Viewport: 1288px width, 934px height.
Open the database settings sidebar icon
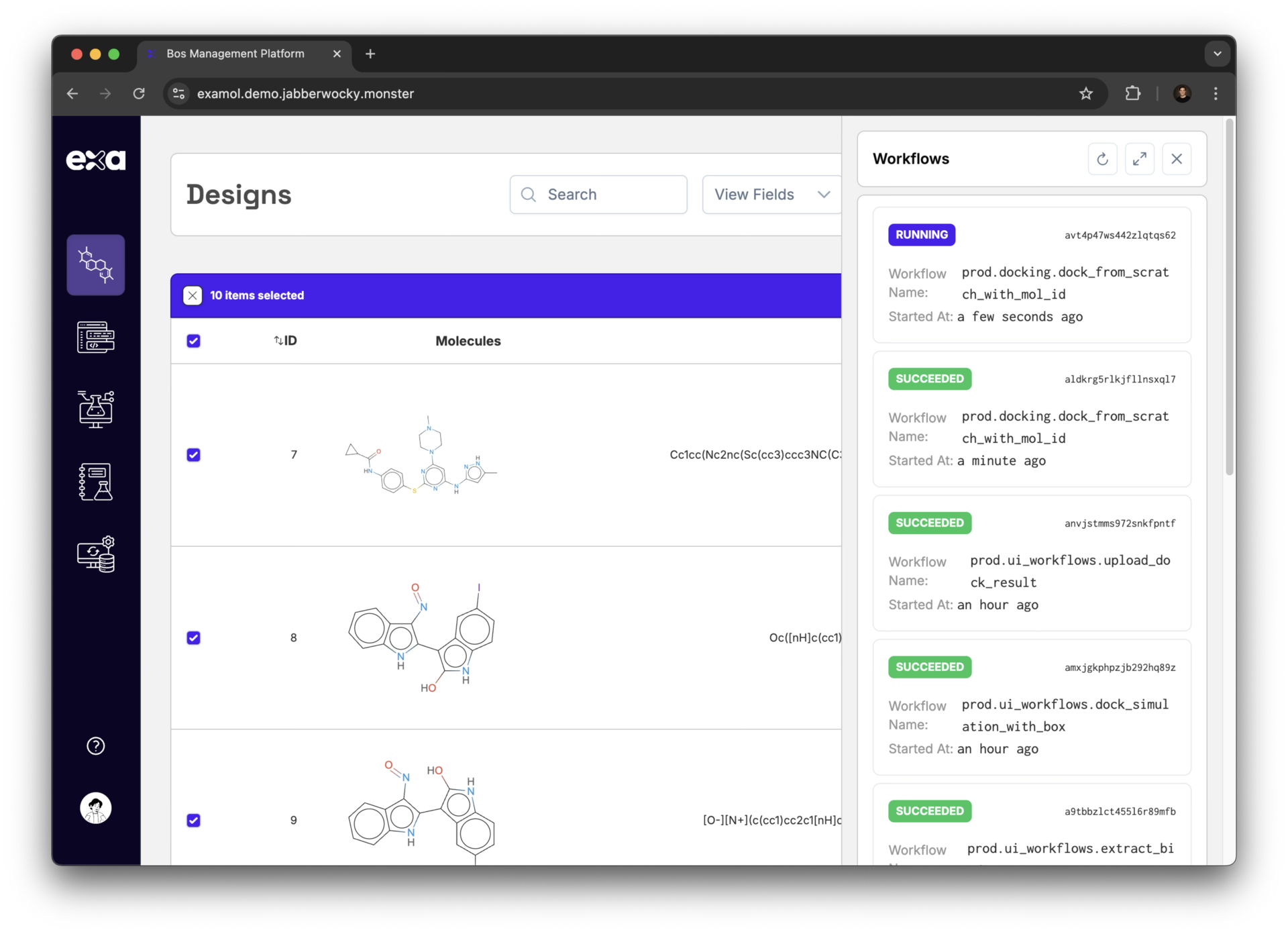95,554
